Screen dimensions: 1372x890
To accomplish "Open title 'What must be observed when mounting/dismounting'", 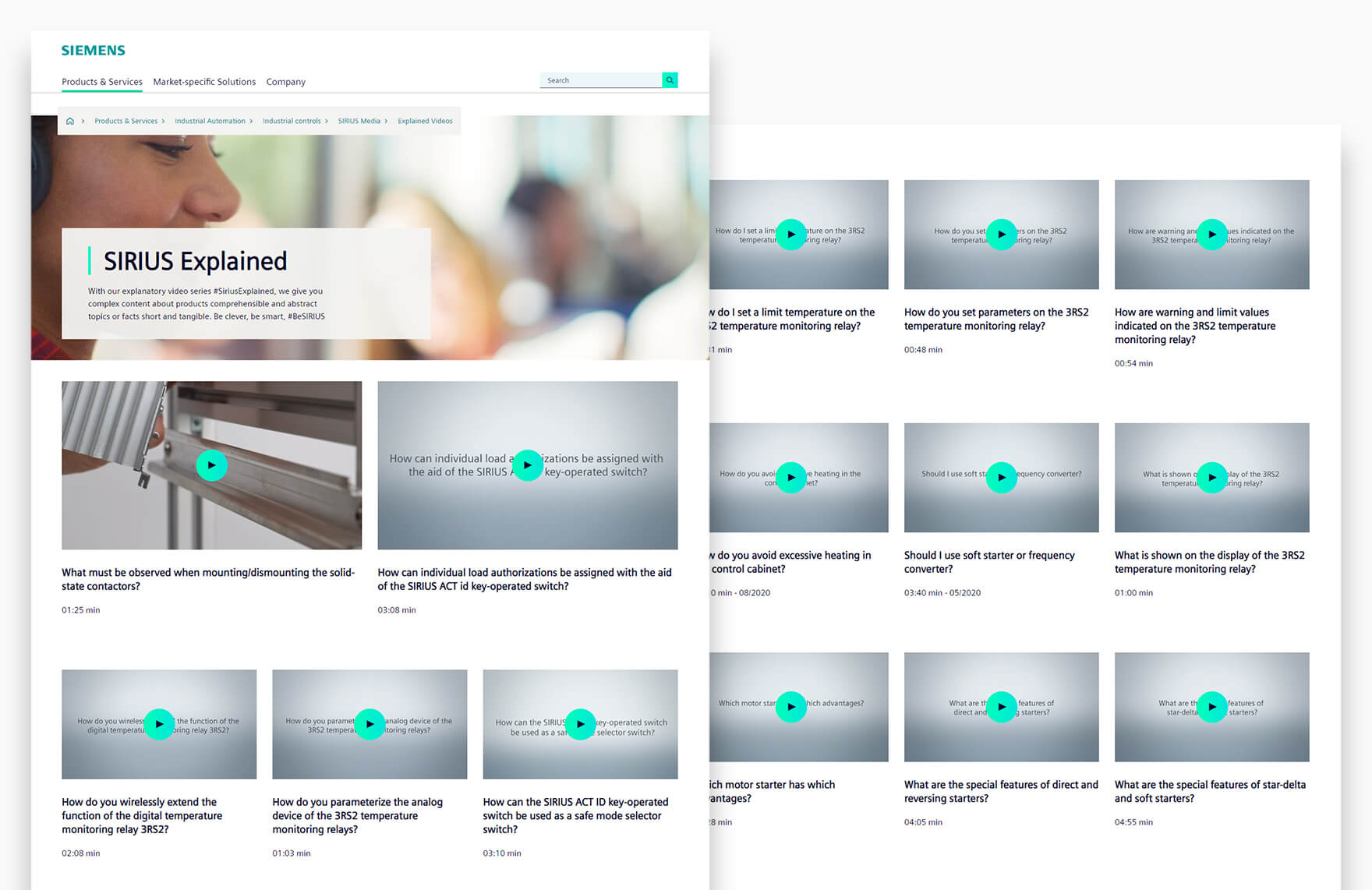I will (208, 579).
